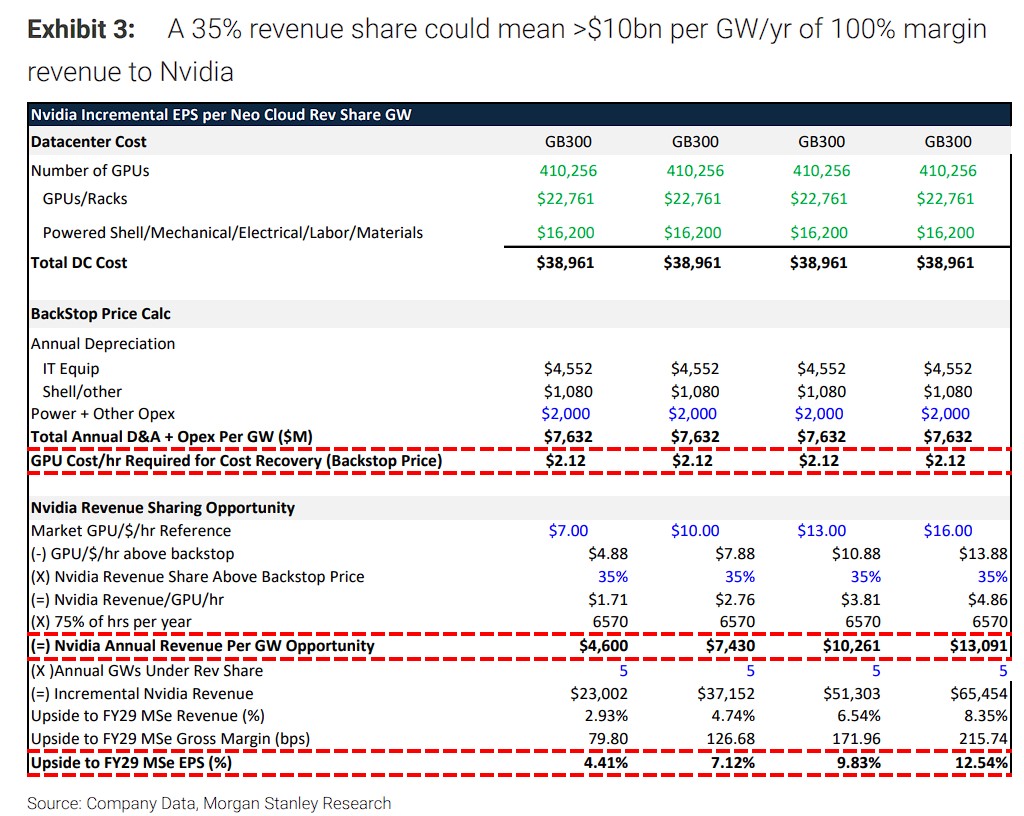Click the 'Source: Company Data, Morgan Stanley Research' note
Image resolution: width=1024 pixels, height=816 pixels.
(209, 804)
